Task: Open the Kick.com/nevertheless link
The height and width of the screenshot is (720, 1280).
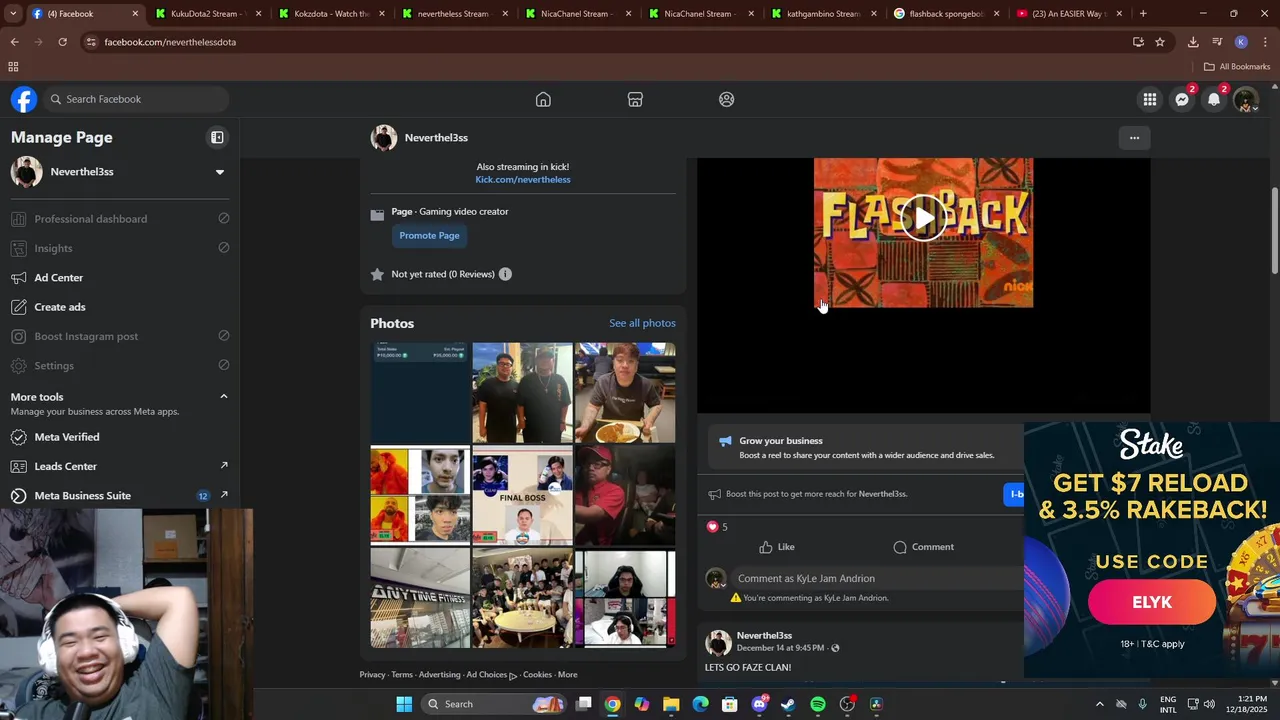Action: (x=523, y=180)
